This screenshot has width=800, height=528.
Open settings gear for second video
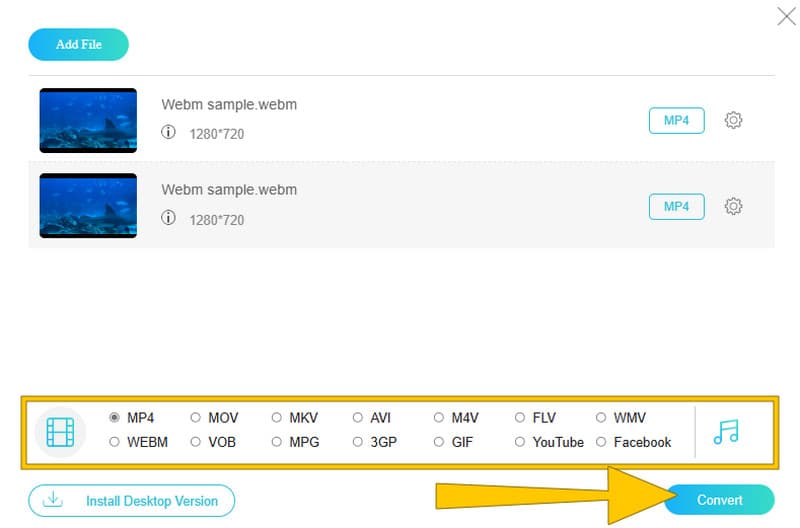(733, 206)
